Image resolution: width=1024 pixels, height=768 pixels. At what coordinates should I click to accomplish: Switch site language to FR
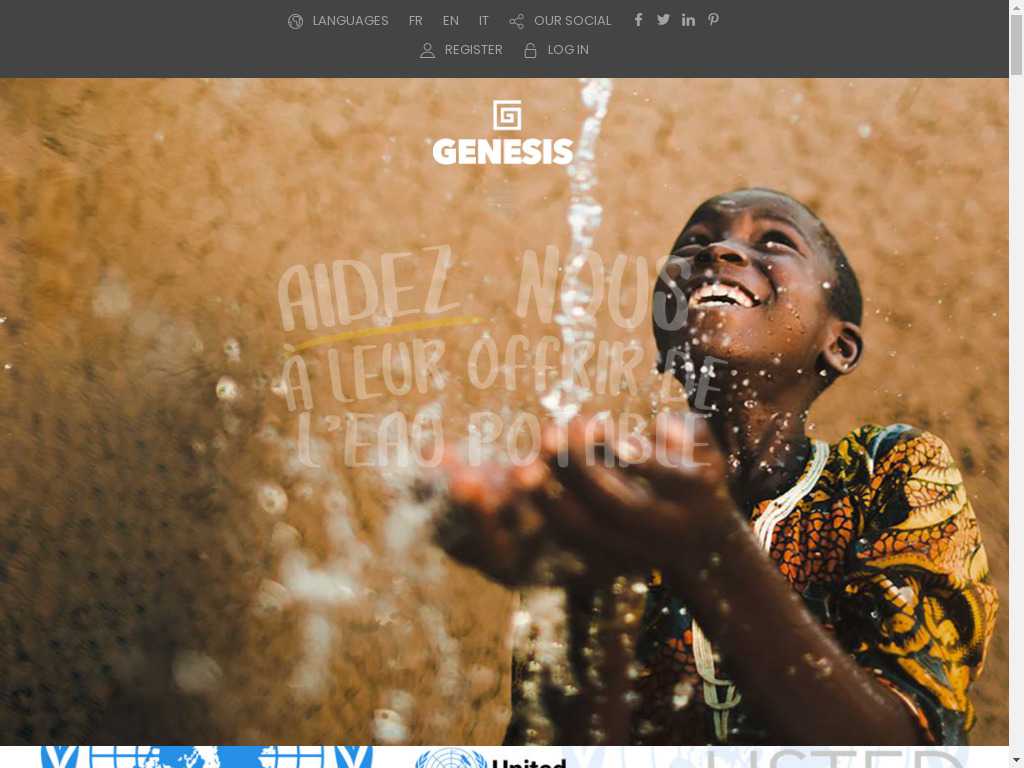click(x=415, y=21)
